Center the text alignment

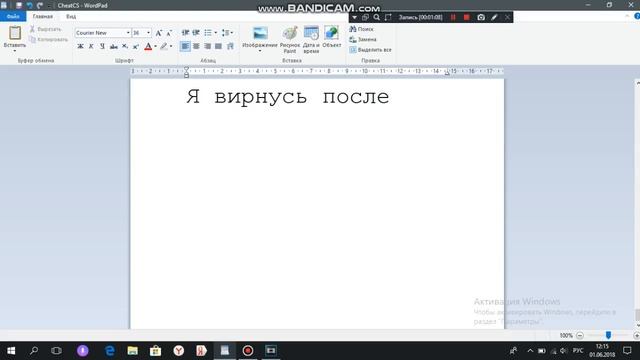pos(196,46)
